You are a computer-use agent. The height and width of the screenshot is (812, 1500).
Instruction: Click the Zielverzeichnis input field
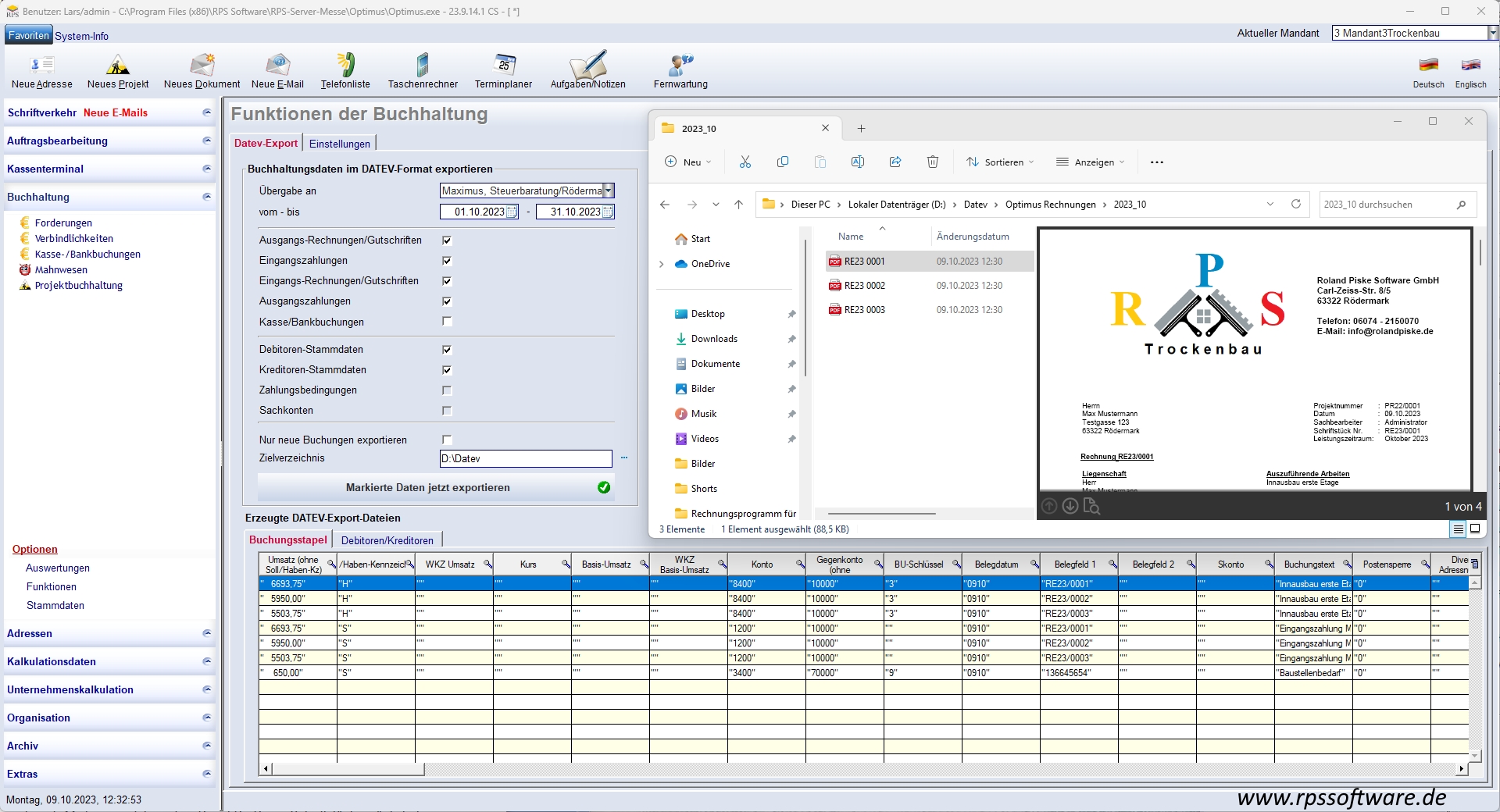(525, 458)
